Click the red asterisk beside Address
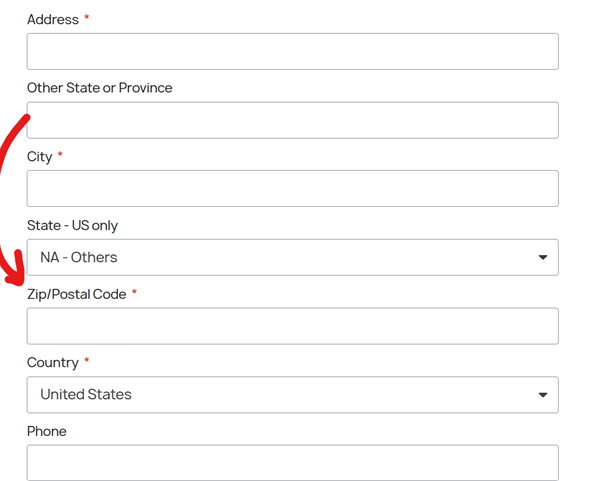This screenshot has width=606, height=481. pyautogui.click(x=87, y=19)
